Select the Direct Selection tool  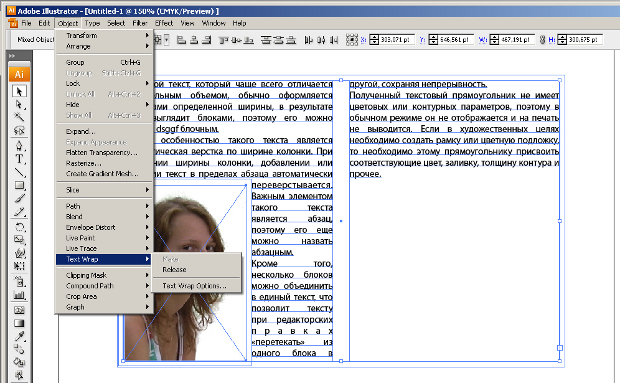pos(19,104)
